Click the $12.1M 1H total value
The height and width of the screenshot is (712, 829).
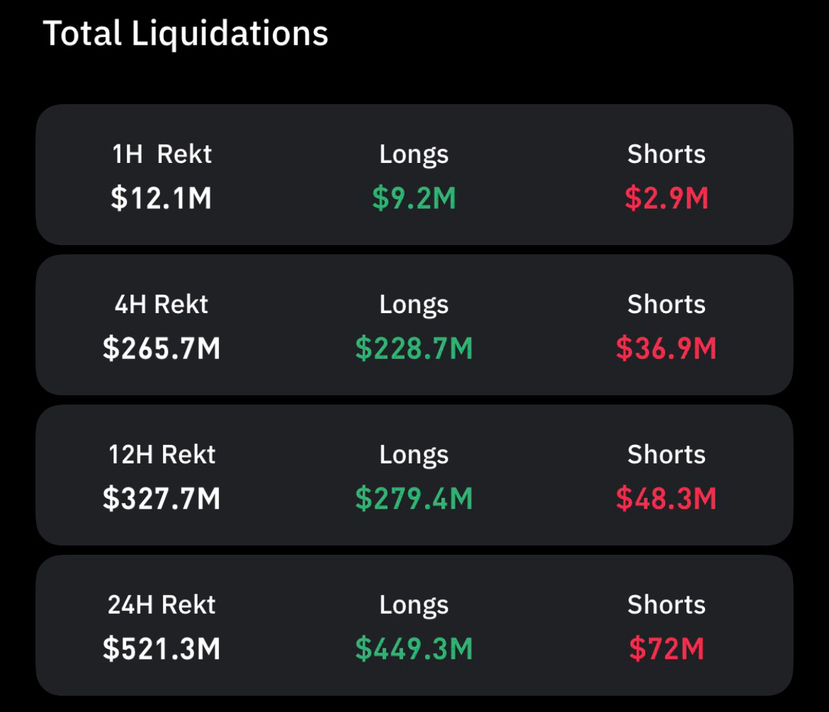(x=162, y=198)
